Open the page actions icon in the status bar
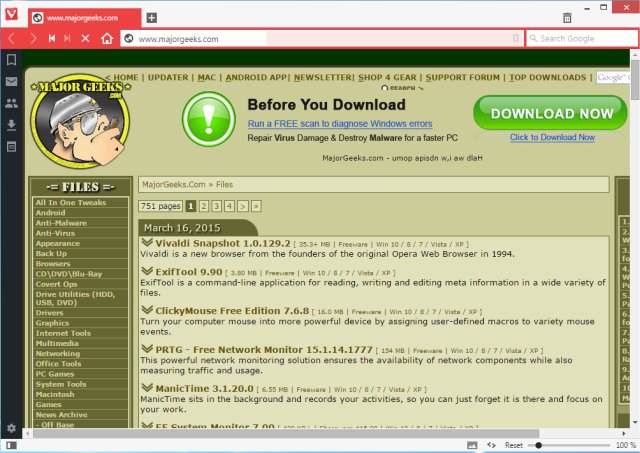This screenshot has height=453, width=640. click(x=491, y=444)
